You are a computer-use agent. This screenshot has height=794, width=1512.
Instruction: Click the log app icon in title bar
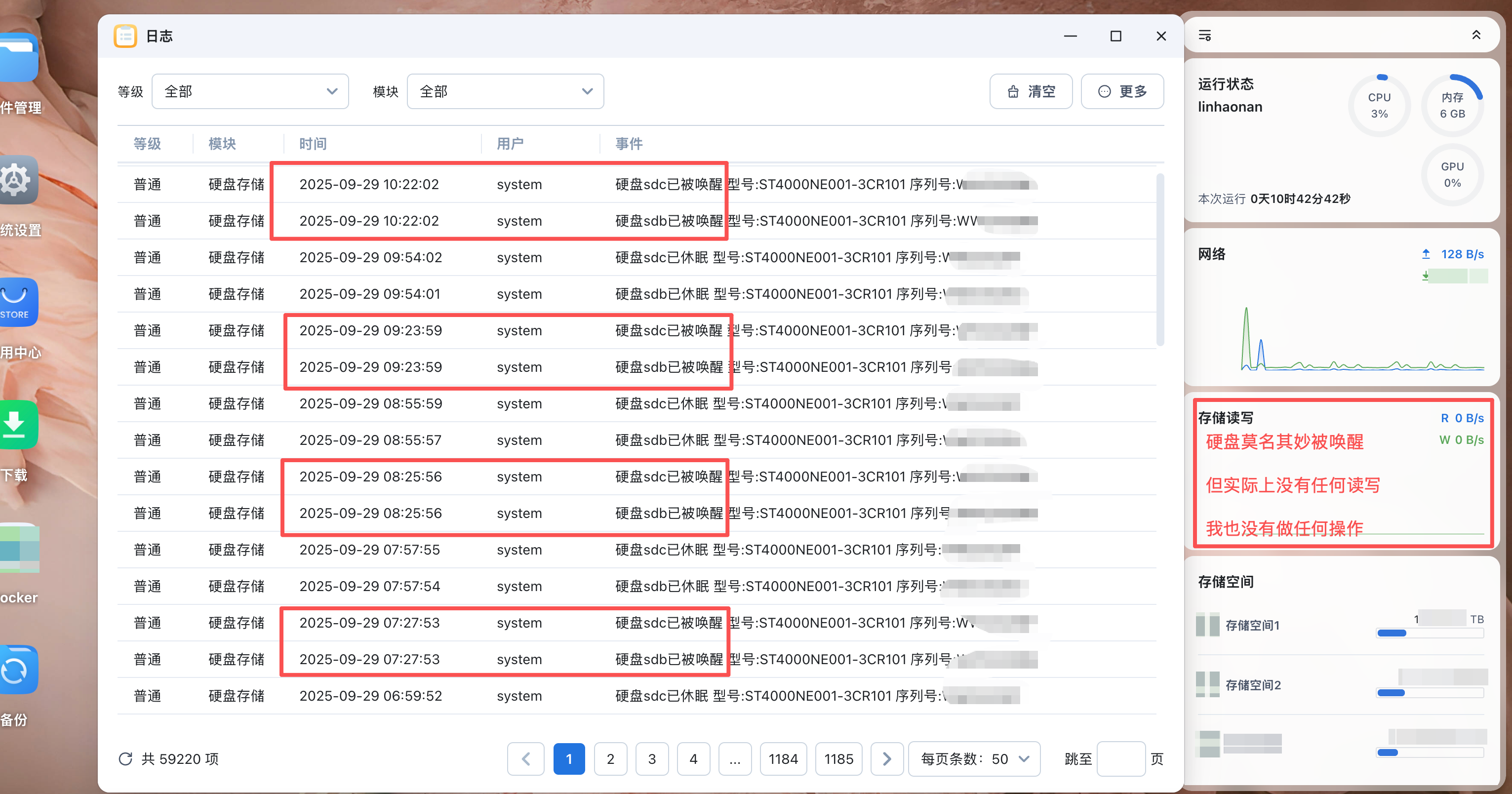[x=125, y=37]
